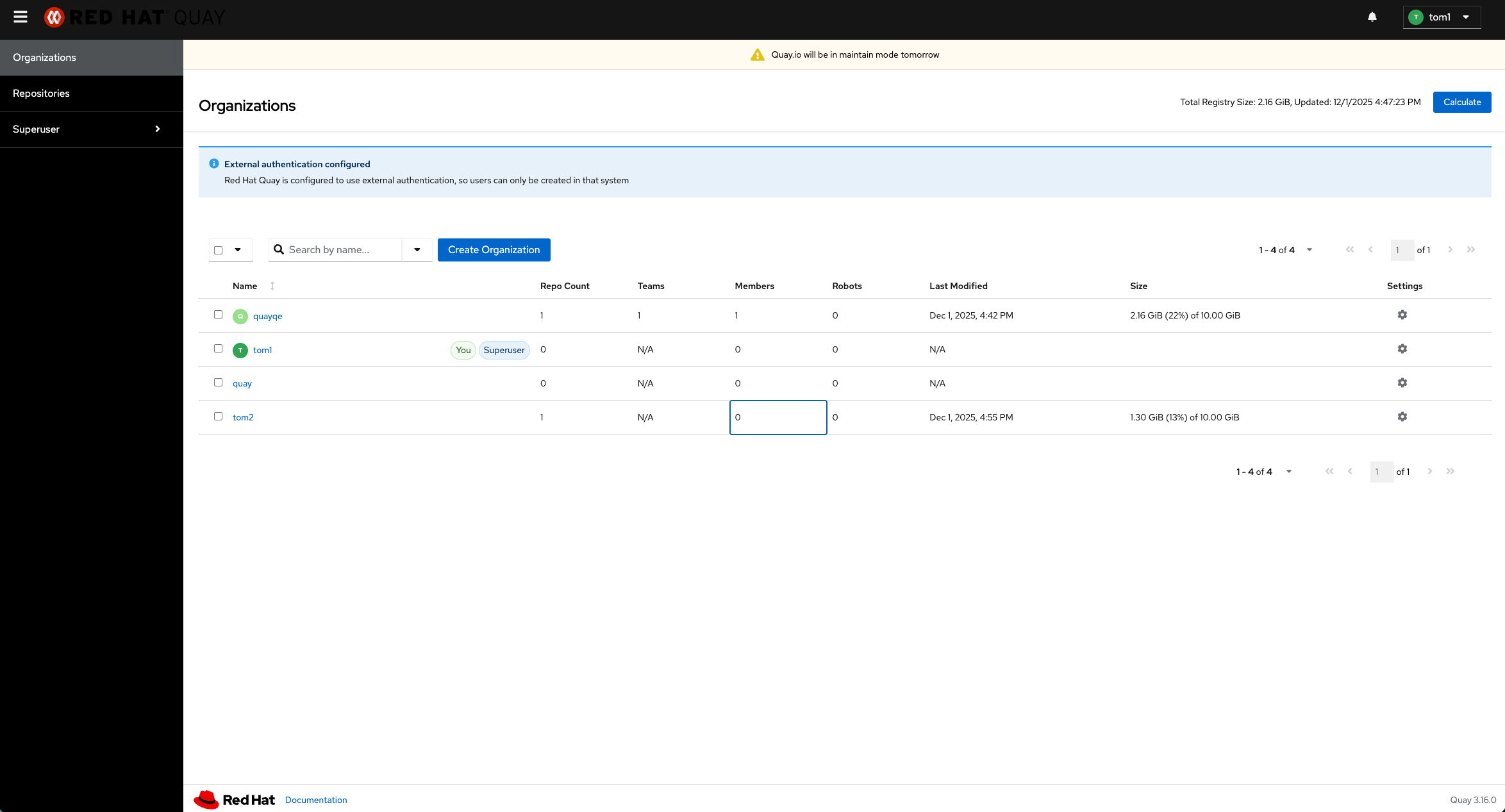Click the notifications bell icon
1505x812 pixels.
pyautogui.click(x=1372, y=17)
